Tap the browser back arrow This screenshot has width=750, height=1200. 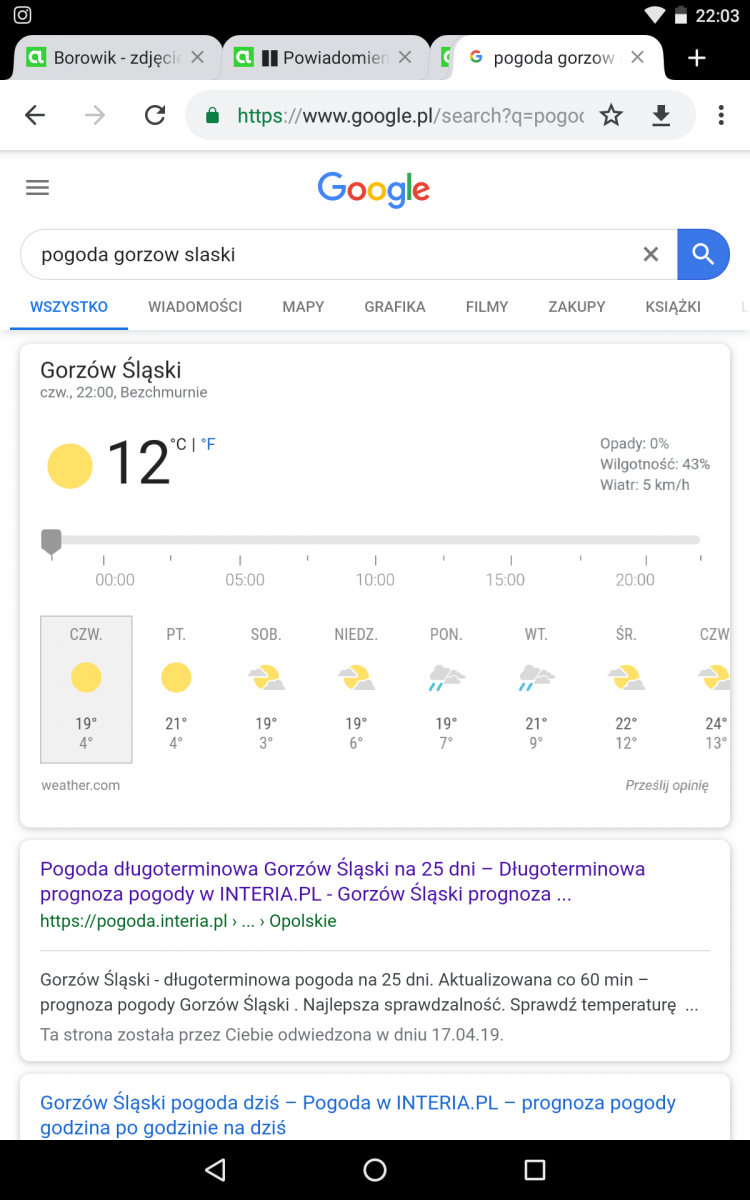(35, 116)
